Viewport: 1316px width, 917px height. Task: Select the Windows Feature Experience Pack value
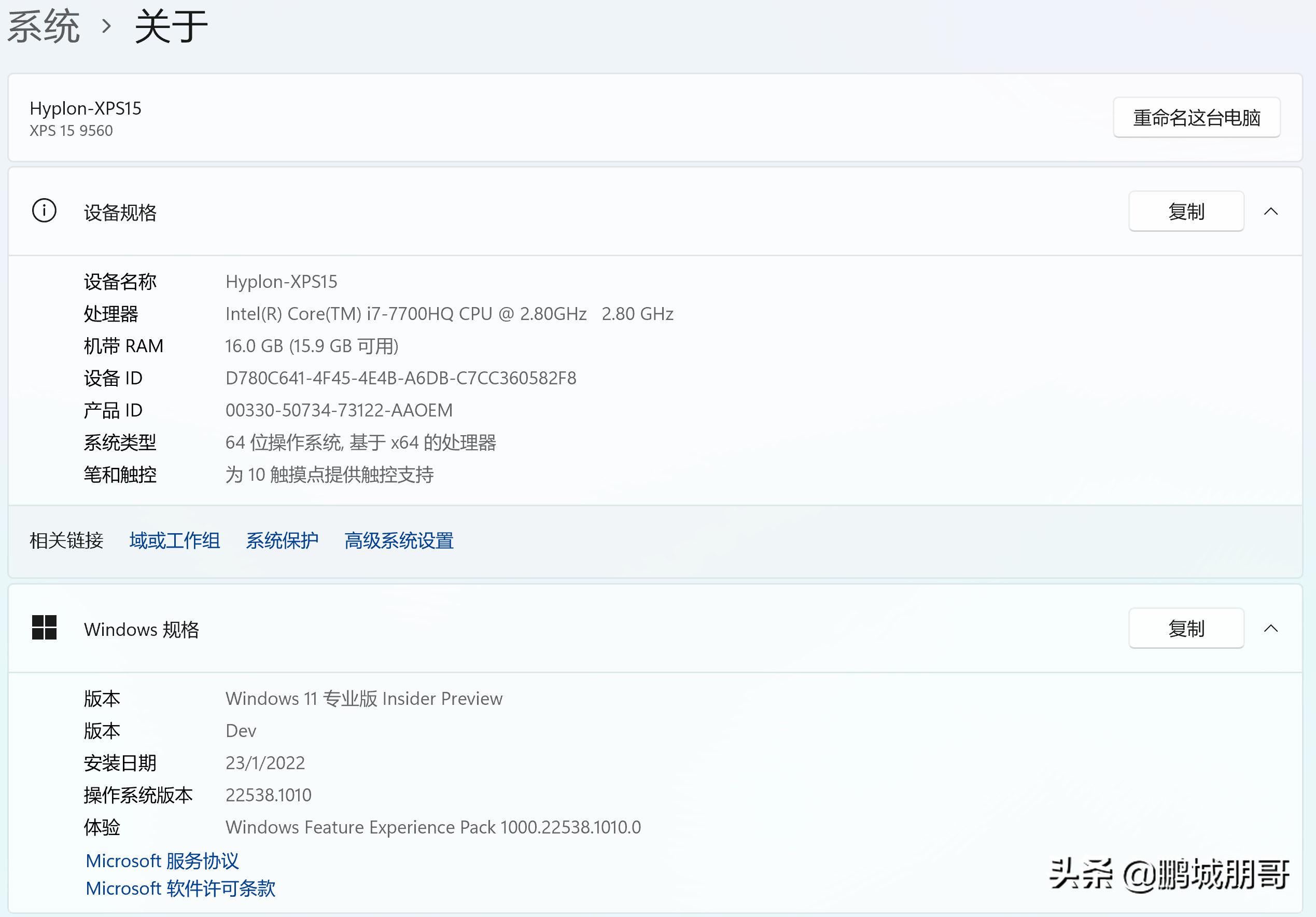pos(433,827)
